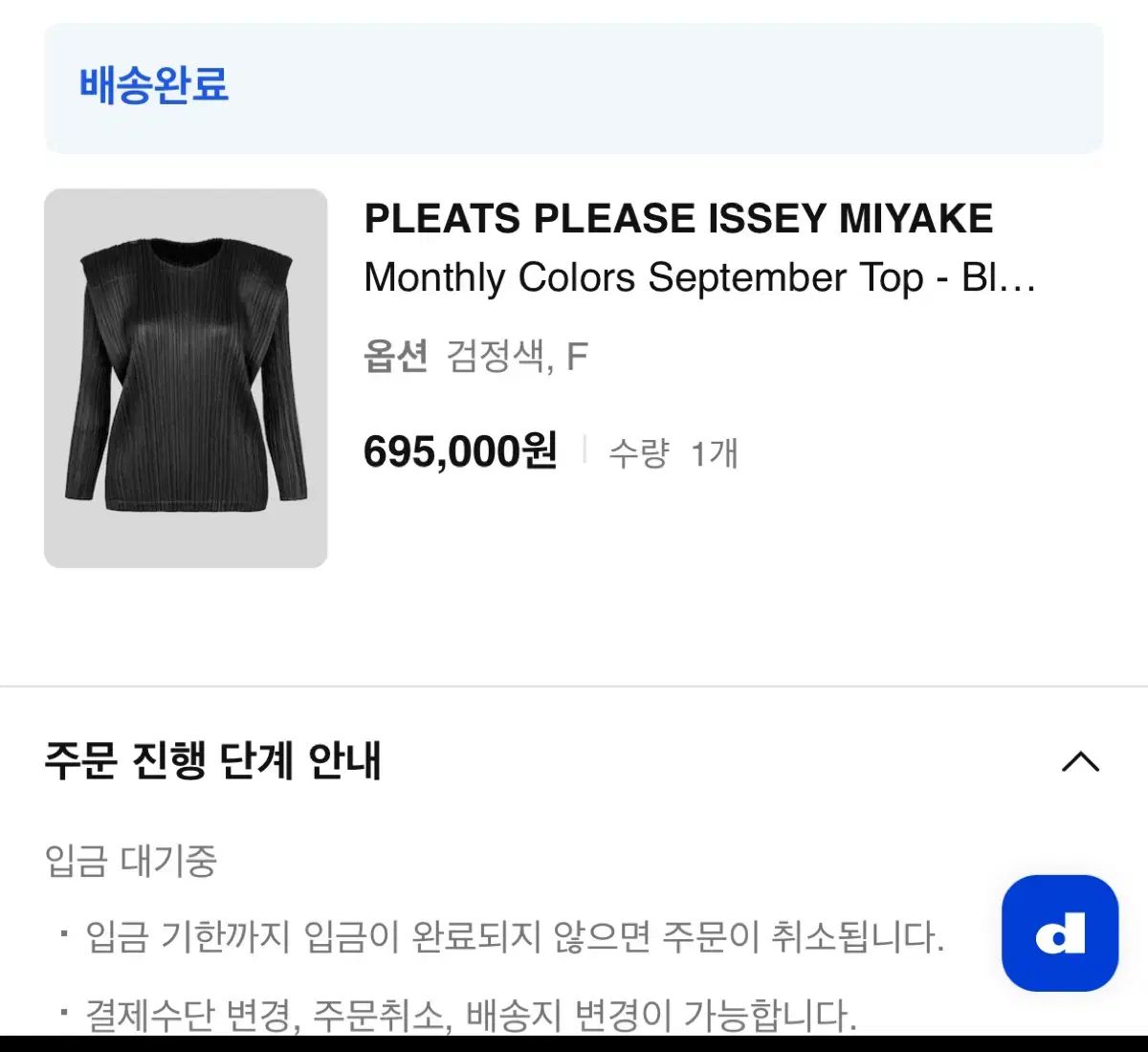Tap the light blue status banner background
The image size is (1148, 1052).
tap(670, 86)
